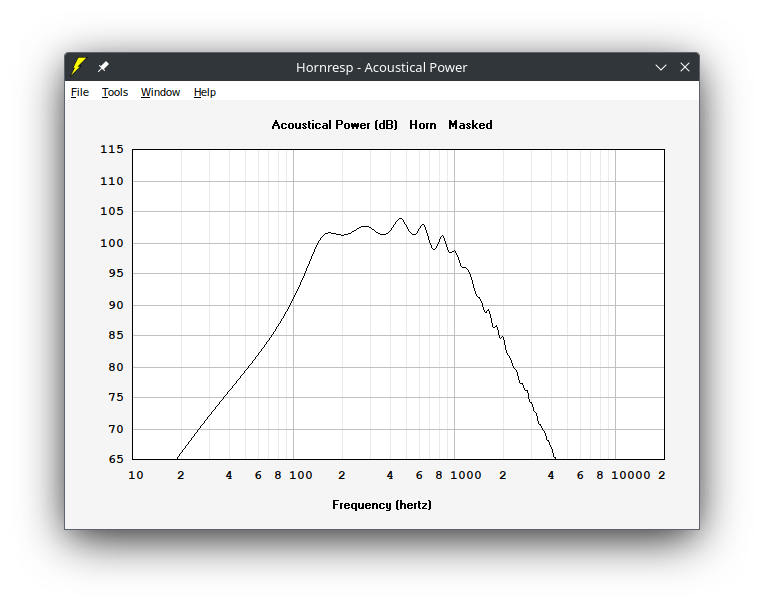Open the Window menu
The height and width of the screenshot is (606, 764).
pyautogui.click(x=160, y=92)
